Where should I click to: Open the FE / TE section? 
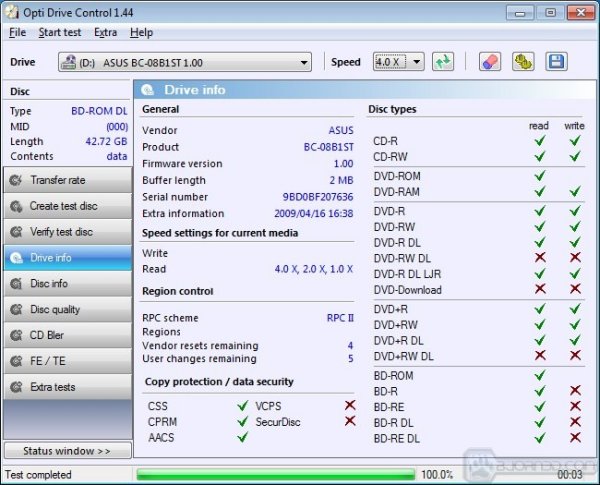point(68,361)
